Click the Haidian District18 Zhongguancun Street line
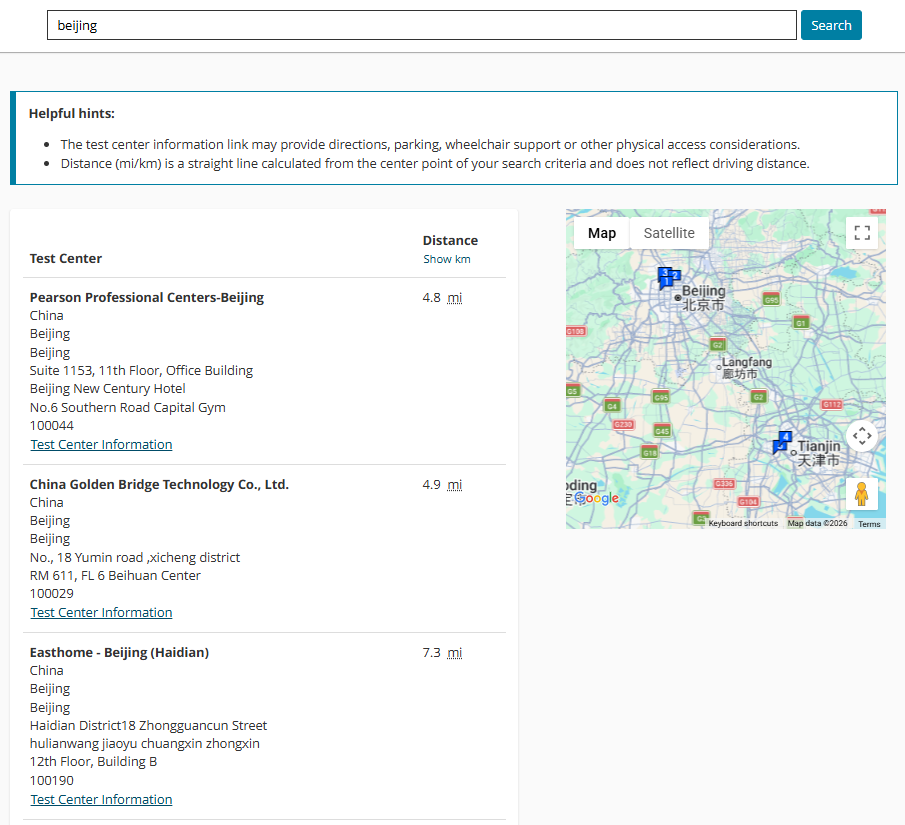905x825 pixels. click(148, 726)
